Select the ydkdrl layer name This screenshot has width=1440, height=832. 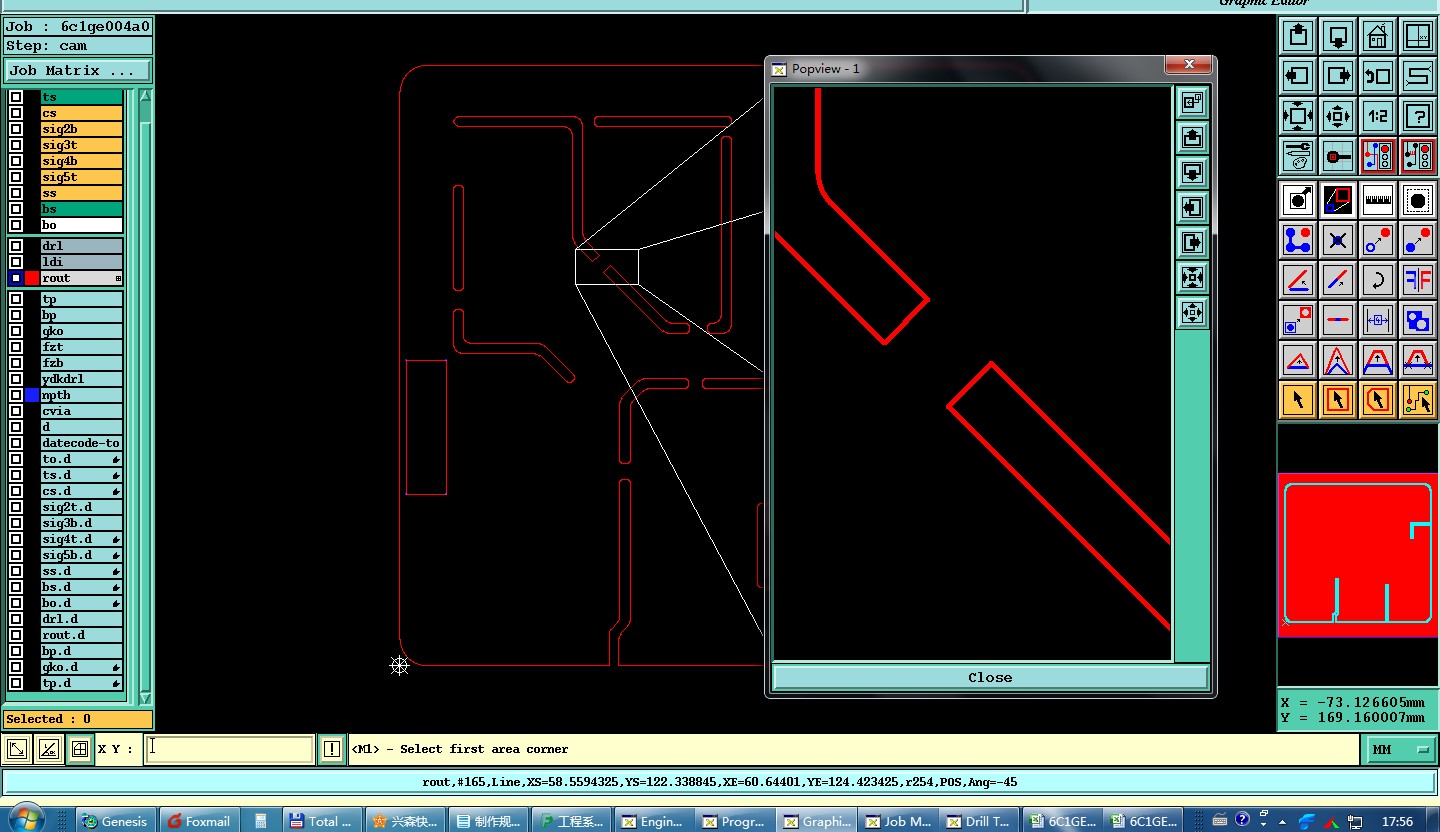[81, 379]
